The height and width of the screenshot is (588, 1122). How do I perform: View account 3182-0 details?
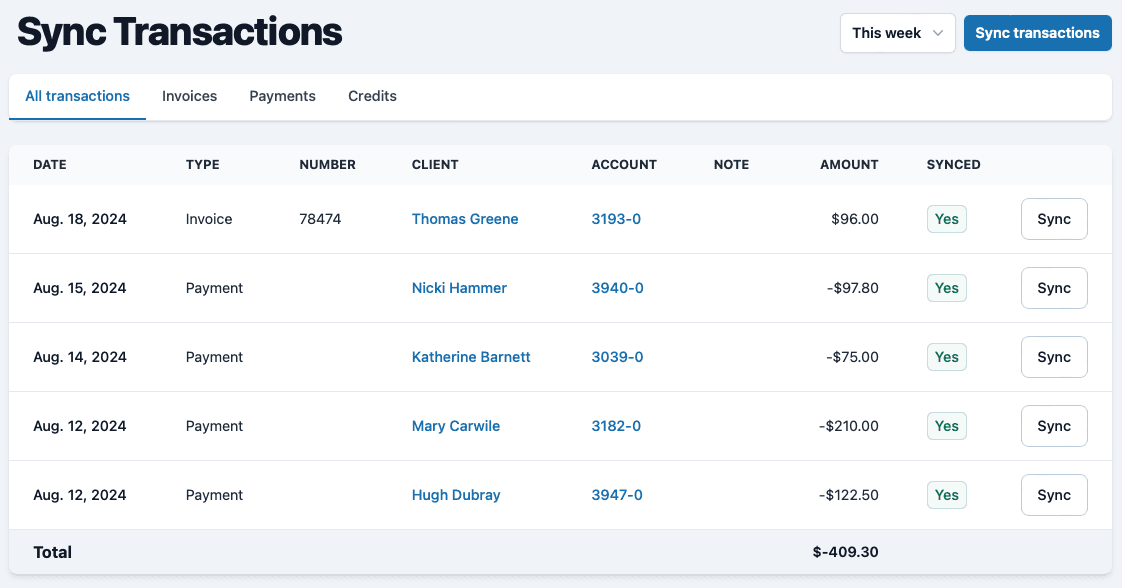(x=616, y=426)
